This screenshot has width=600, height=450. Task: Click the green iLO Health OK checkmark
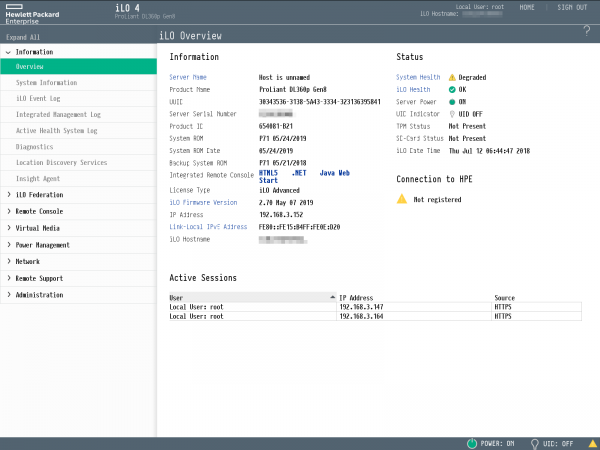(452, 90)
